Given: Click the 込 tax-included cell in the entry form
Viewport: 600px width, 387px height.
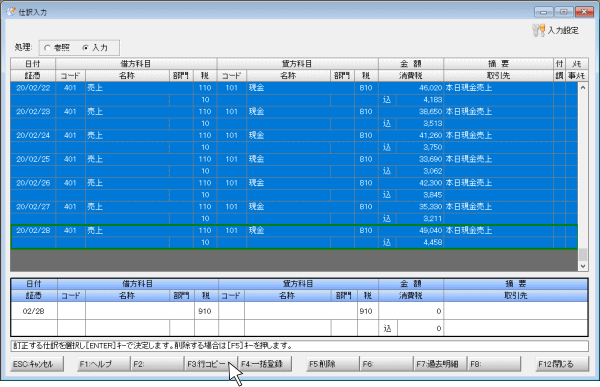Looking at the screenshot, I should [x=388, y=328].
